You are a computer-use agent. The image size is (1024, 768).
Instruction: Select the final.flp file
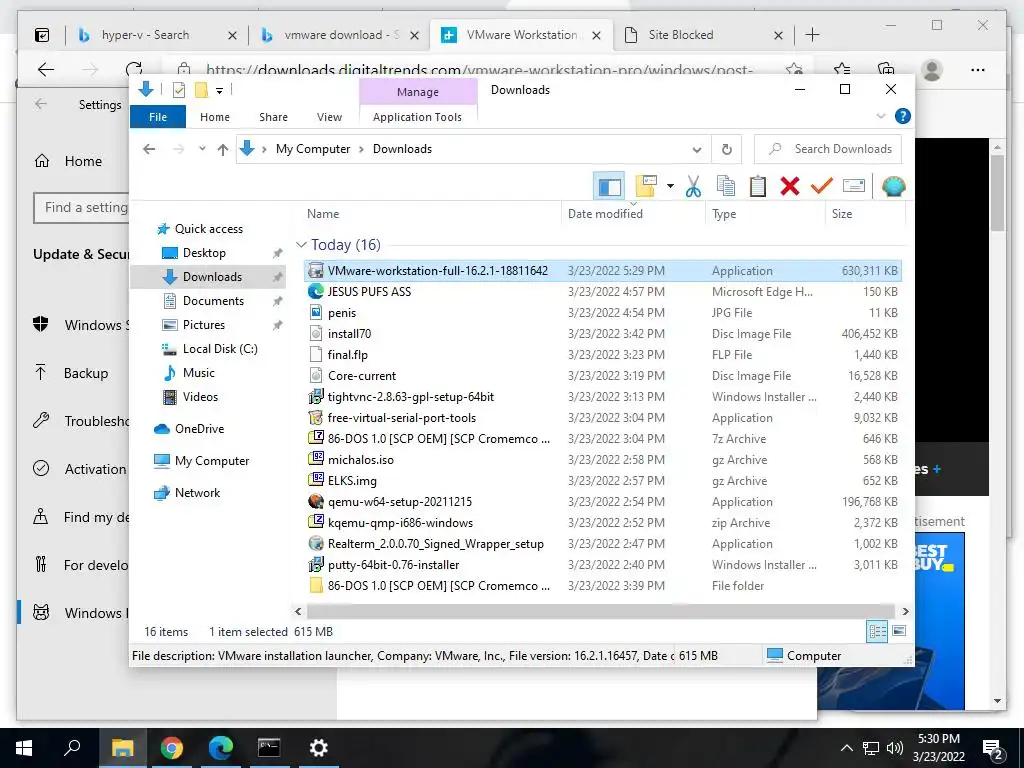(x=603, y=355)
